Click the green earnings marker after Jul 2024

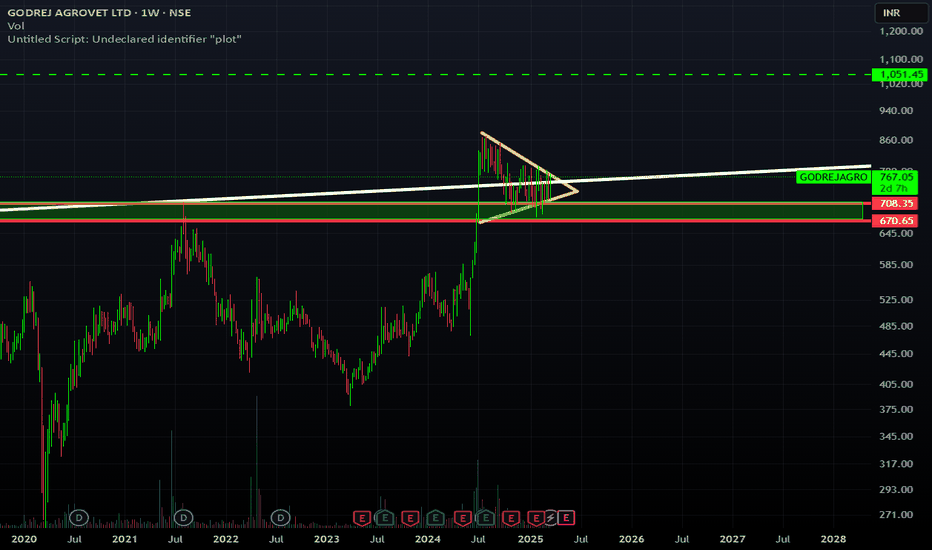tap(486, 518)
